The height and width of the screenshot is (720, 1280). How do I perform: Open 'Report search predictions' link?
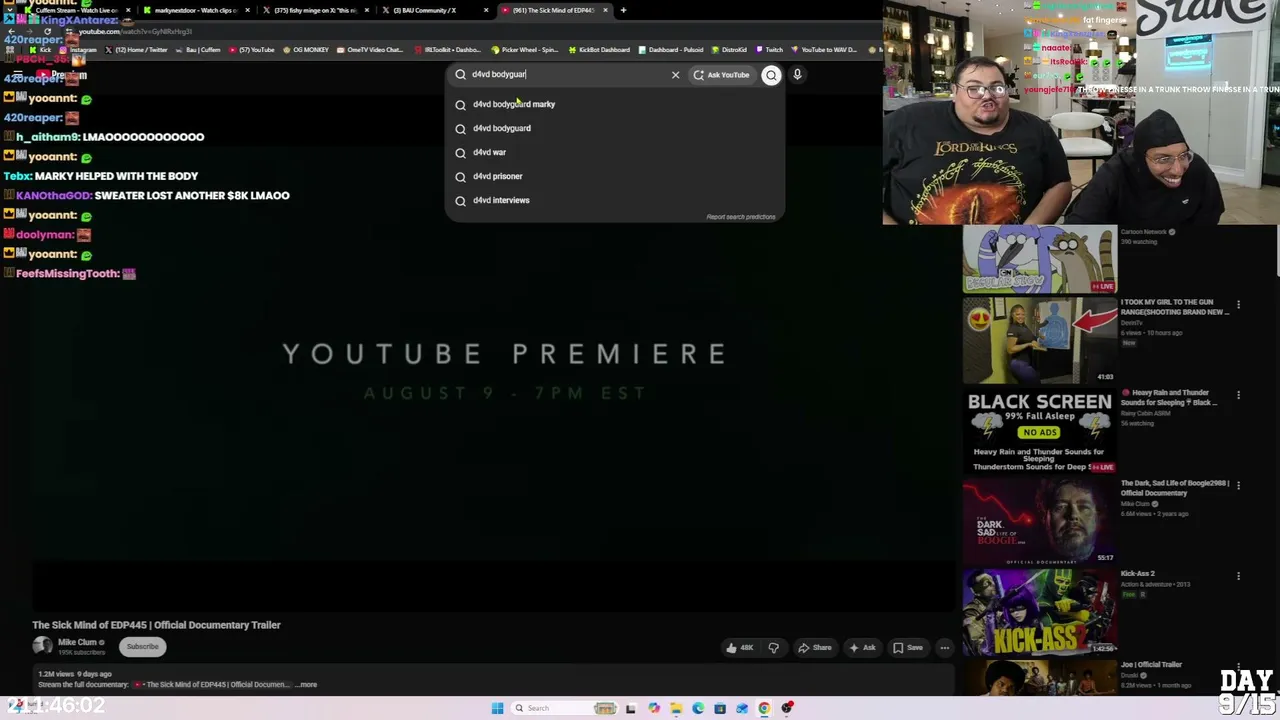point(741,217)
